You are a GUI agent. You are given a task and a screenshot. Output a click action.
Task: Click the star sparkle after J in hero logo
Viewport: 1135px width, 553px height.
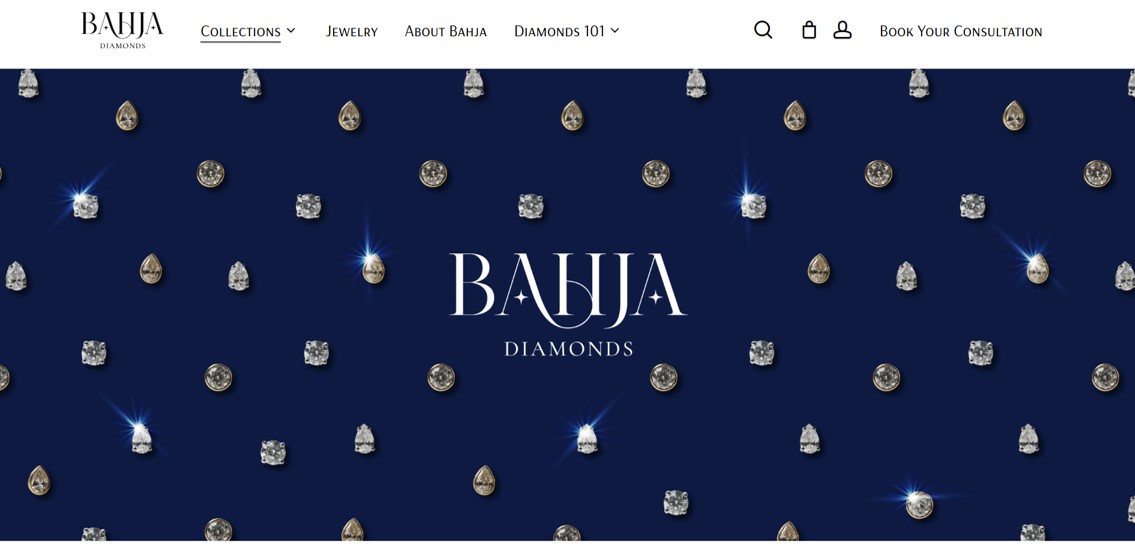(x=655, y=297)
